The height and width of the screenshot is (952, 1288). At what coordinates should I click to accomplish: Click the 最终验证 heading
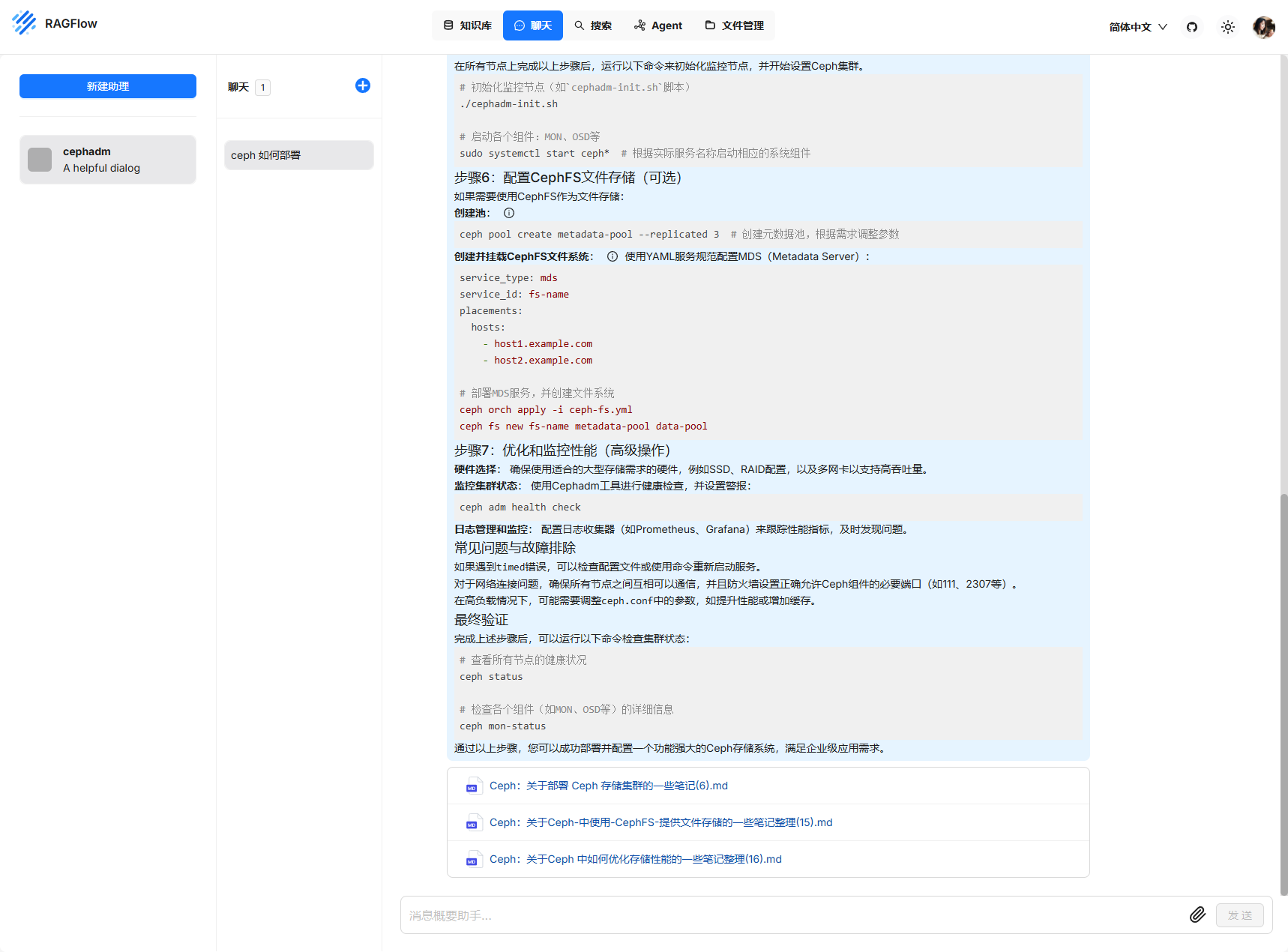(x=481, y=620)
